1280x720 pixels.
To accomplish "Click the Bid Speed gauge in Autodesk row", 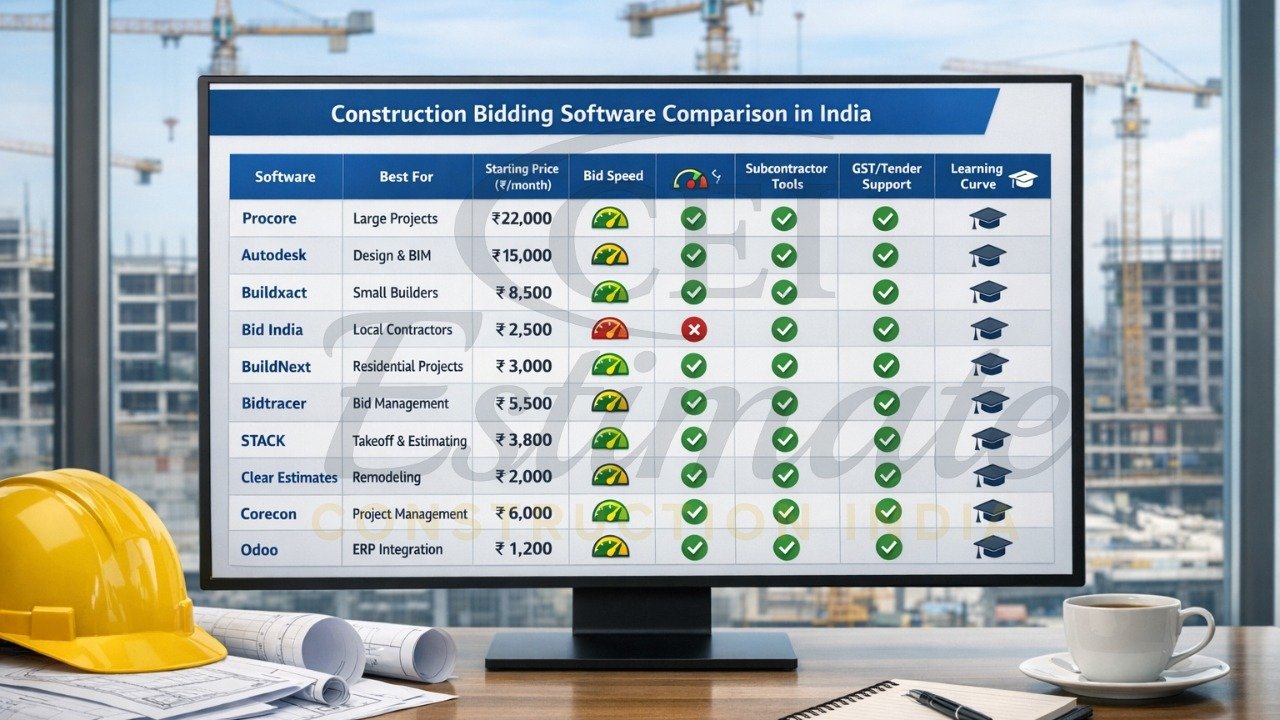I will tap(610, 255).
